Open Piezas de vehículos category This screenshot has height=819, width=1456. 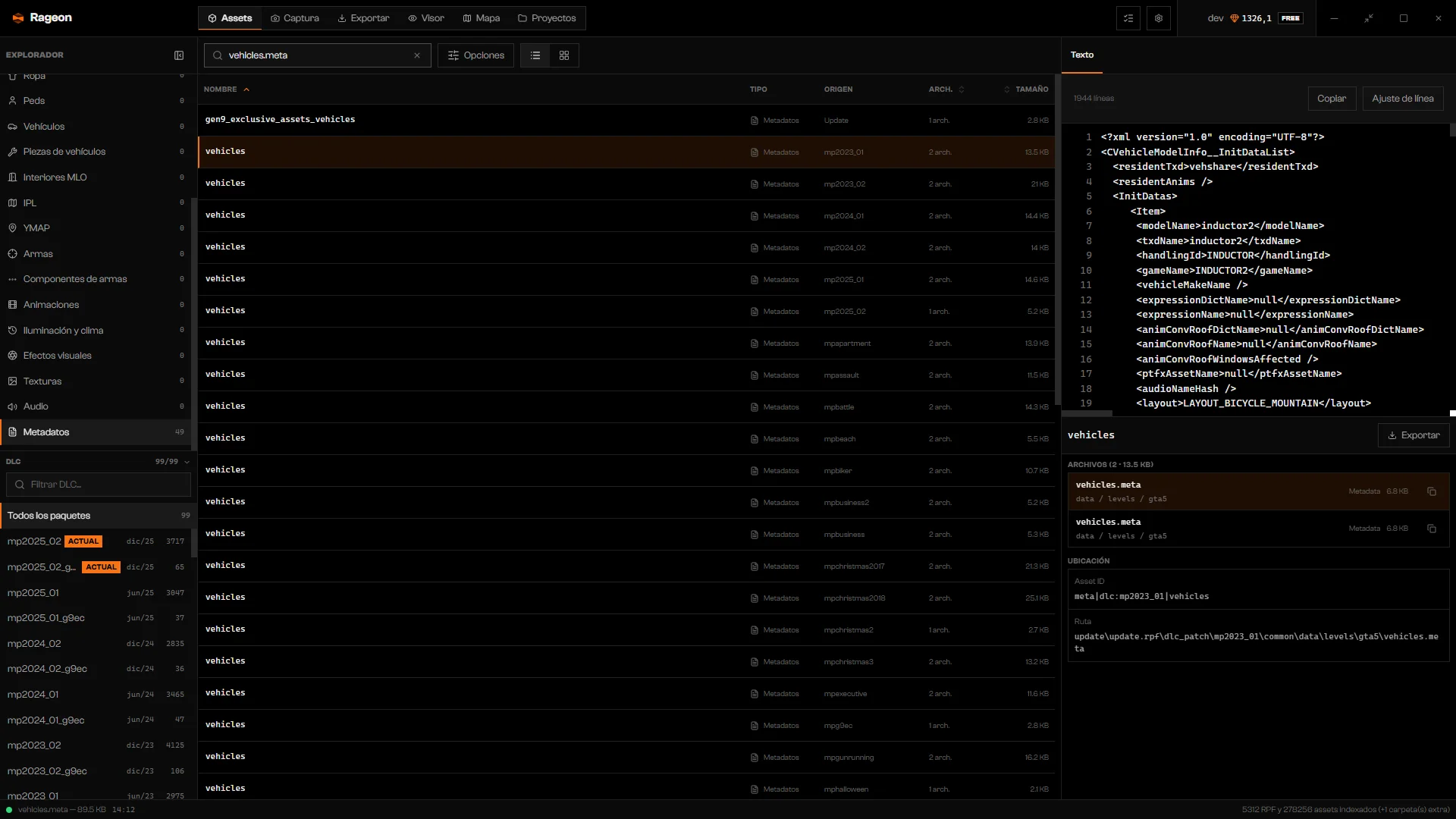(x=96, y=152)
